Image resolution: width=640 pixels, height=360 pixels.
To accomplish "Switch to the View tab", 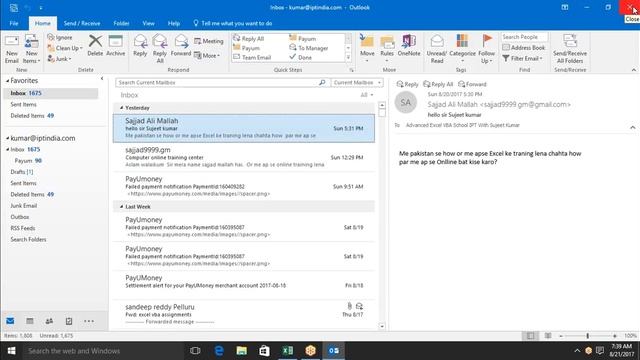I will 149,23.
